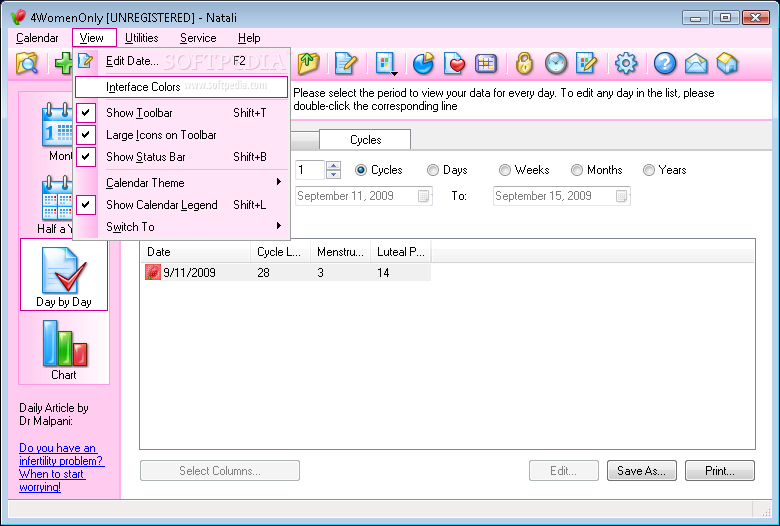The height and width of the screenshot is (526, 780).
Task: Click the colored squares document toolbar icon
Action: [385, 63]
